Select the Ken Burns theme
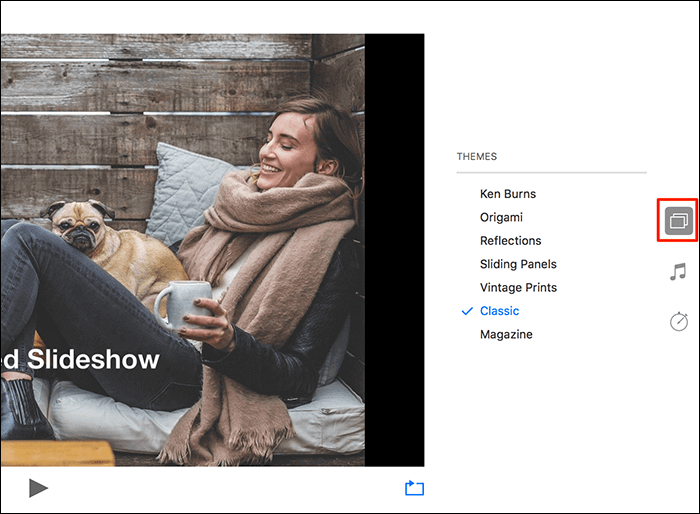Viewport: 700px width, 514px height. coord(508,194)
